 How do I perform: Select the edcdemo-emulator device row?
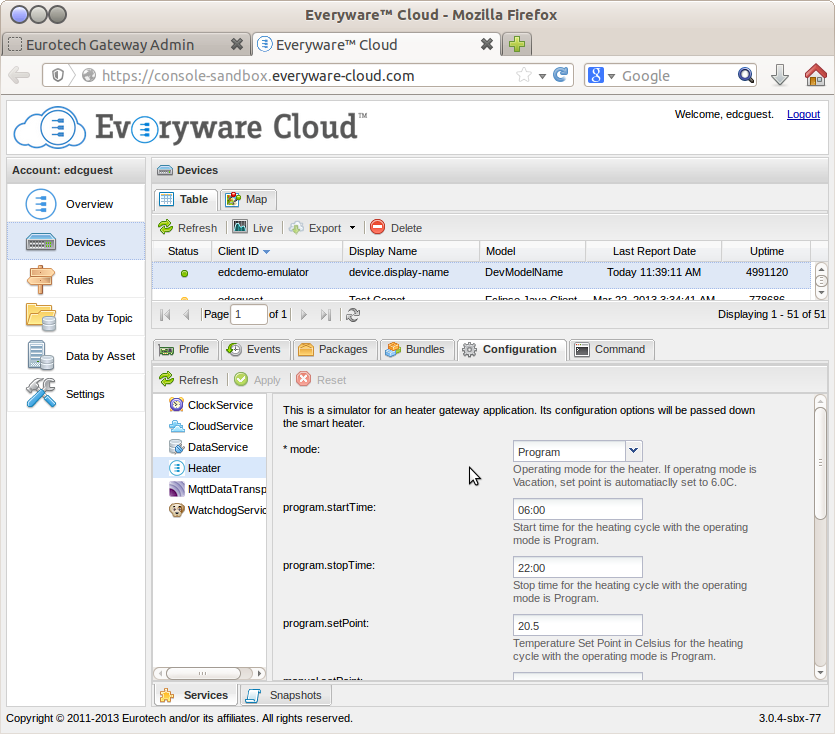(481, 273)
